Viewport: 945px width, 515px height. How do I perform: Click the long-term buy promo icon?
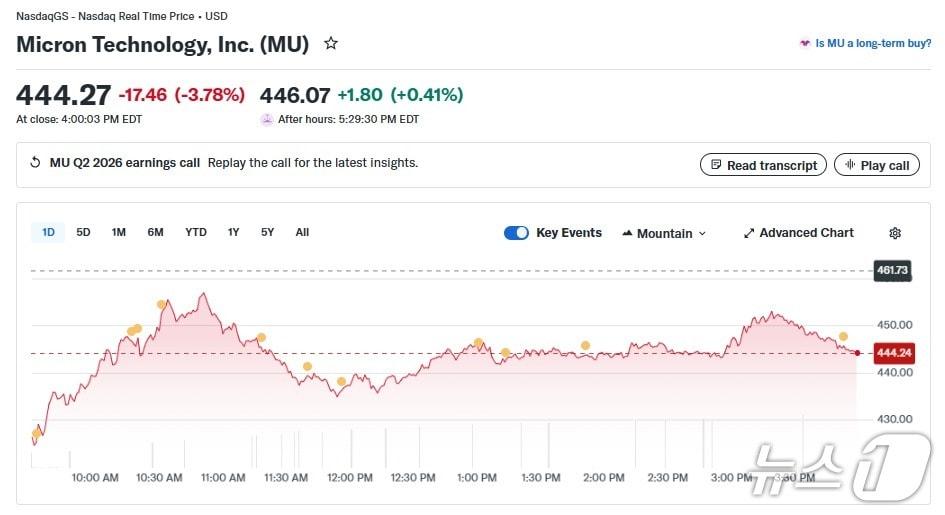(804, 44)
